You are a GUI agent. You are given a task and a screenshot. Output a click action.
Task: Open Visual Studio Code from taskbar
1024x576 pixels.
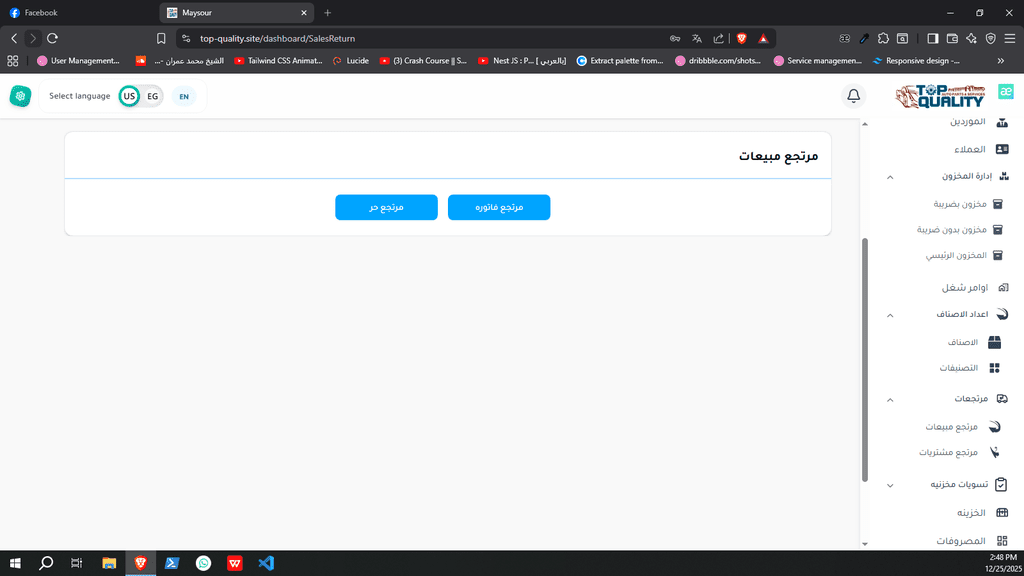[x=266, y=563]
